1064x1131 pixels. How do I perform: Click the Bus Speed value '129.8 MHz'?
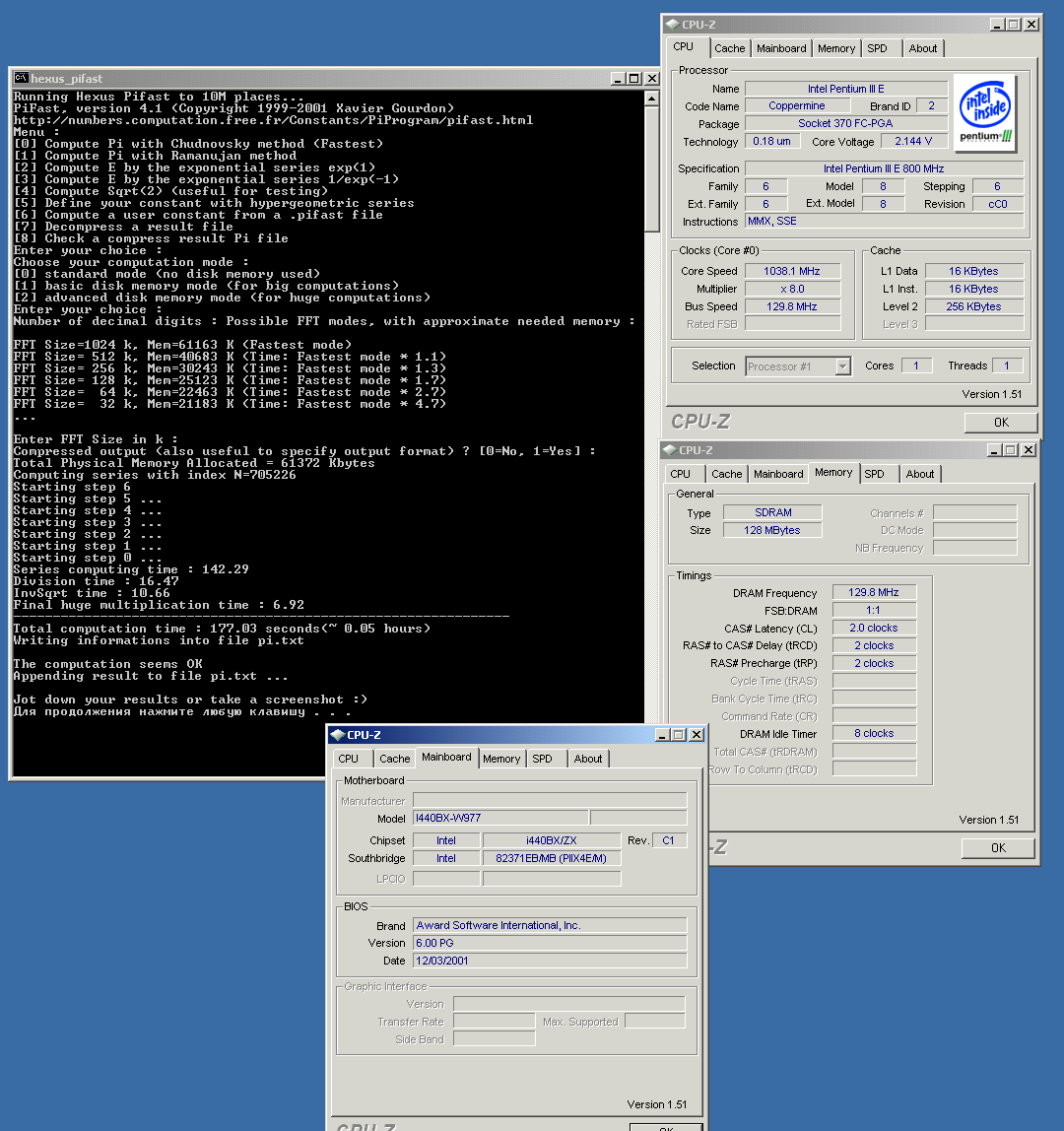tap(792, 306)
